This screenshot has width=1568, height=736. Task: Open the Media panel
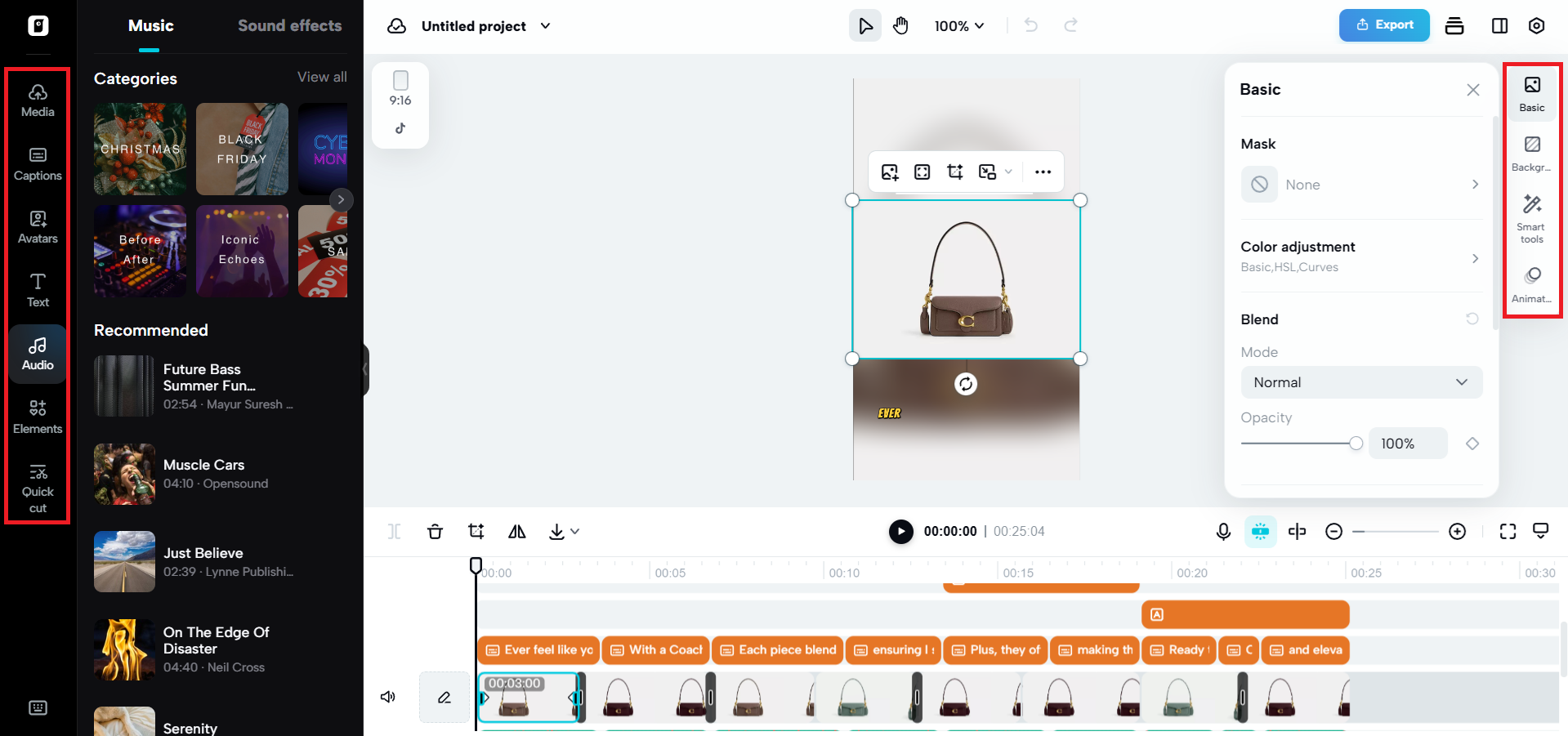[x=38, y=100]
